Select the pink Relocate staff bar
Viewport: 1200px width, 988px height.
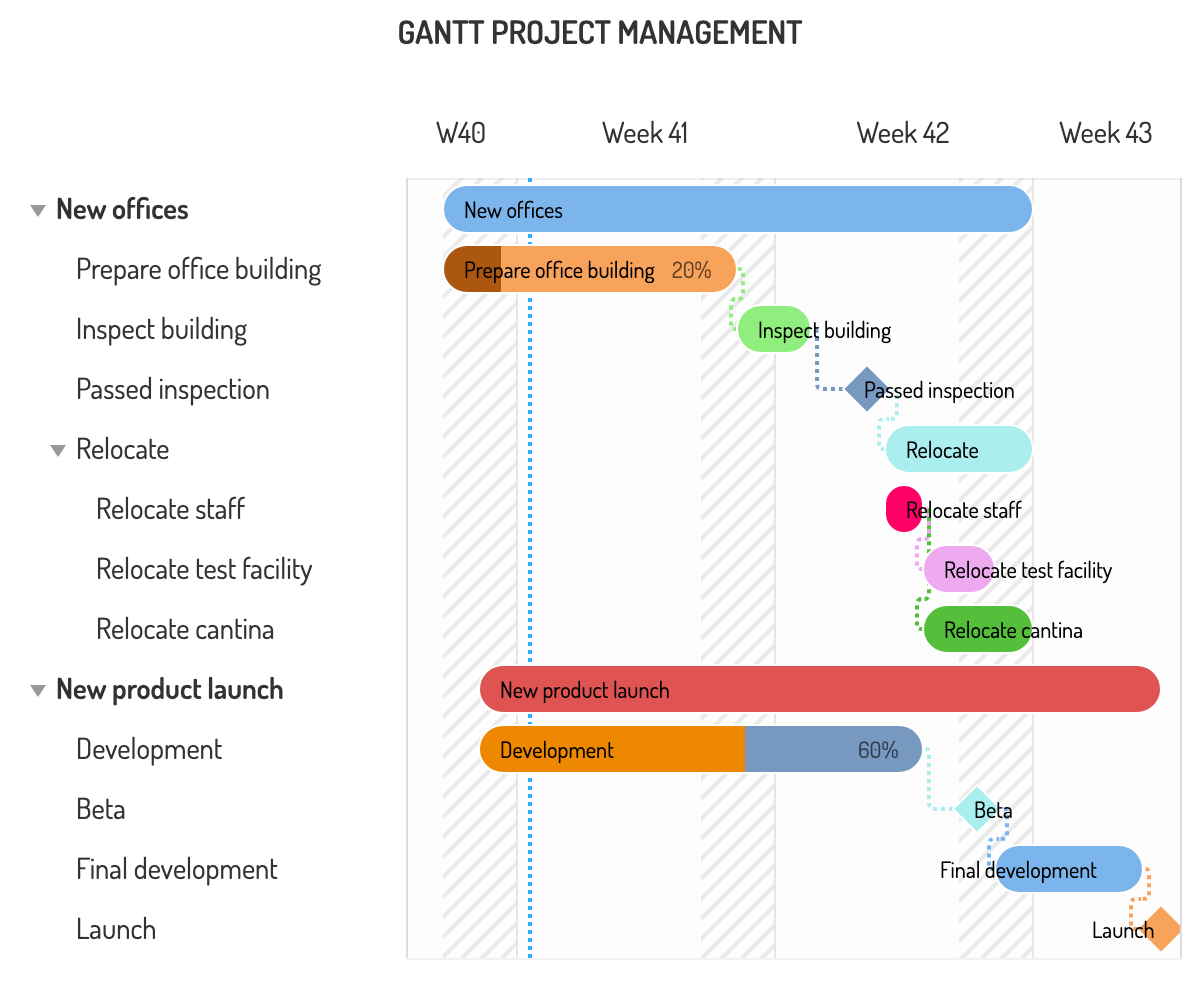point(902,509)
